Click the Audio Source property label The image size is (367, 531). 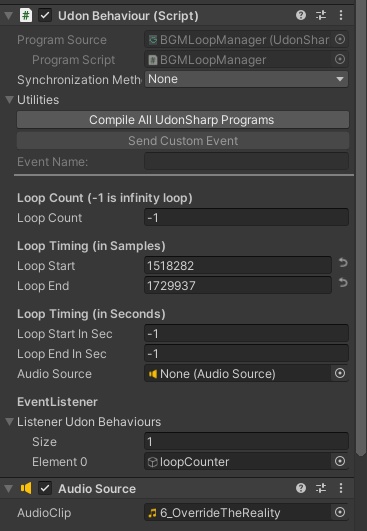[x=54, y=374]
